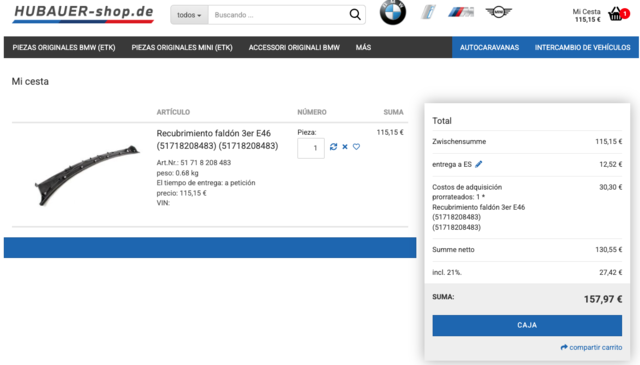Open the 'todos' search category dropdown
640x365 pixels.
189,15
